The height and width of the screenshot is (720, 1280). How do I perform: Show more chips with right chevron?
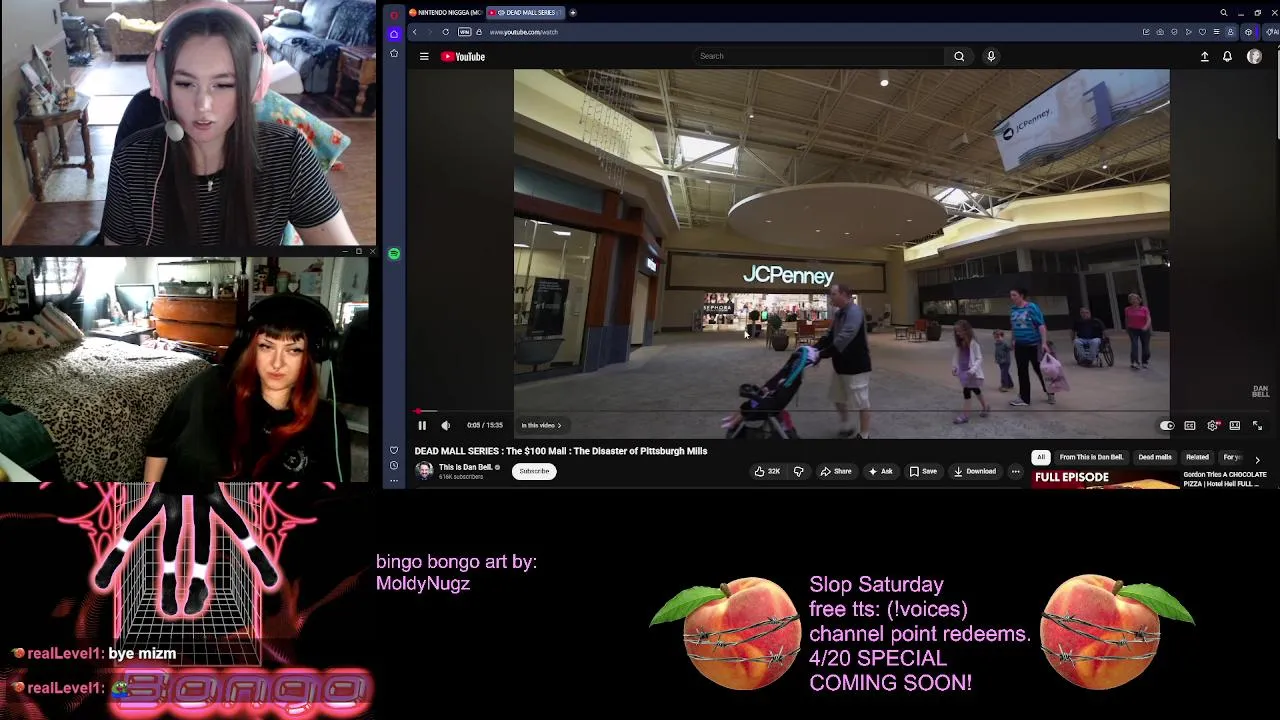(x=1257, y=458)
